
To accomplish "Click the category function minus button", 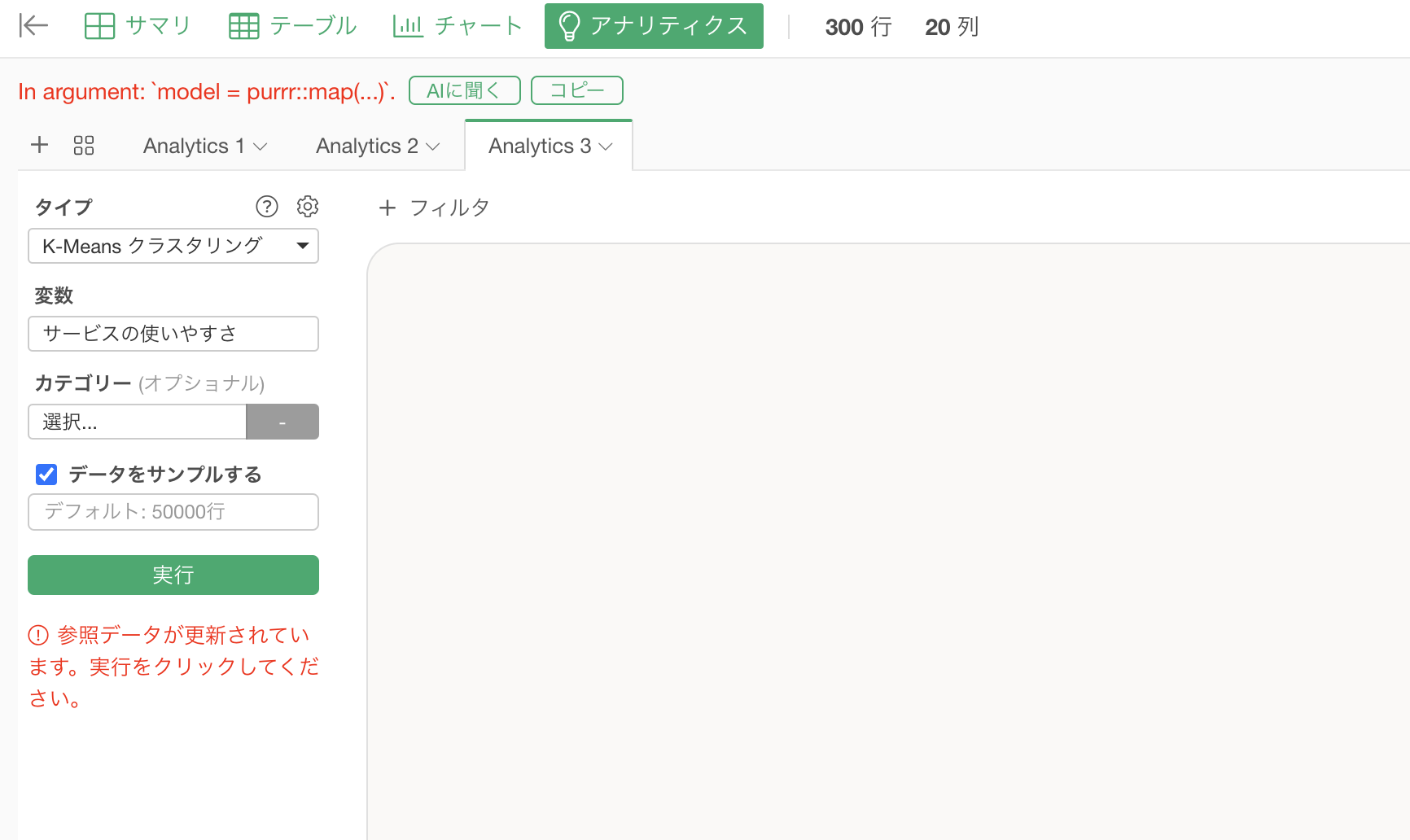I will (282, 422).
